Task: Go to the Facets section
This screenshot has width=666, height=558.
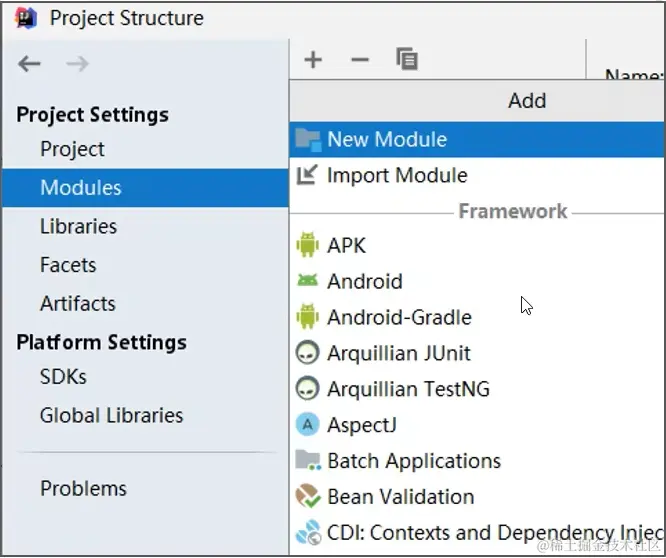Action: click(68, 265)
